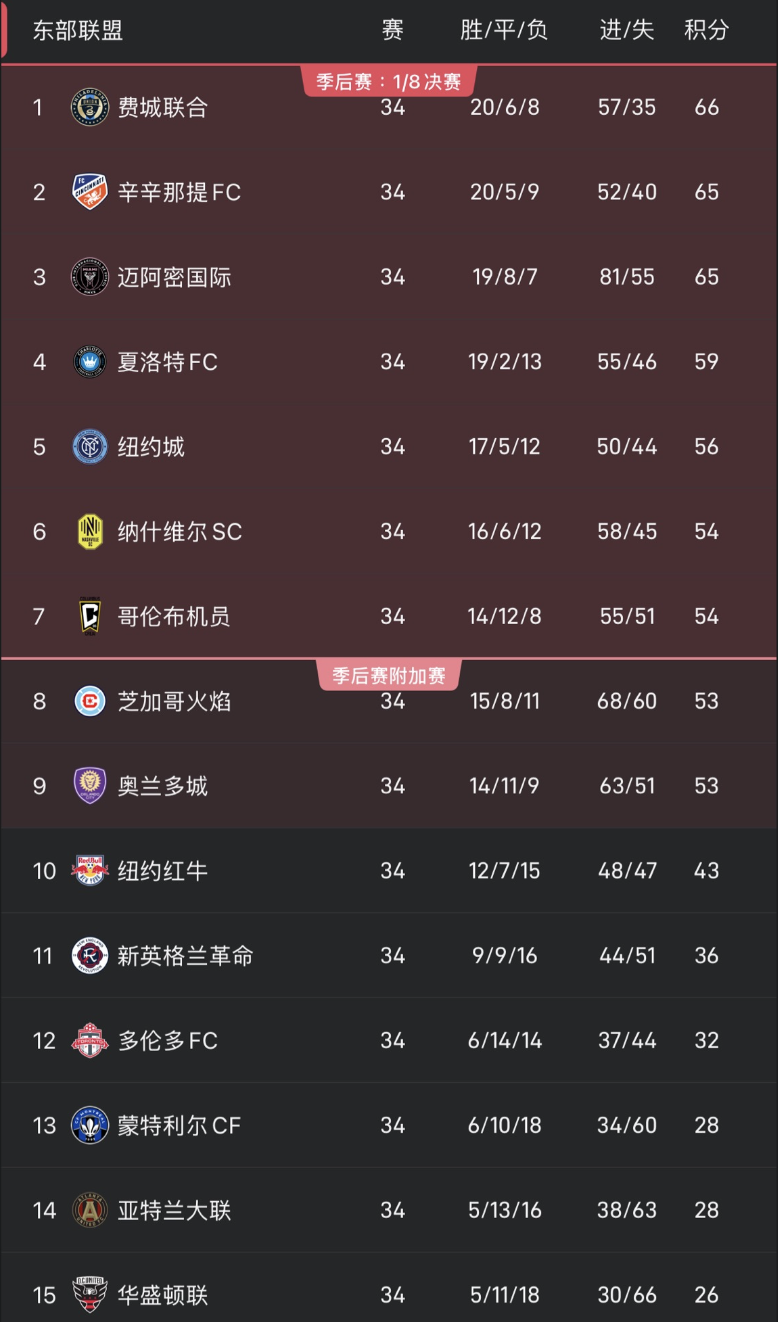
Task: Sort by the 进/失 (goals) column header
Action: 626,31
